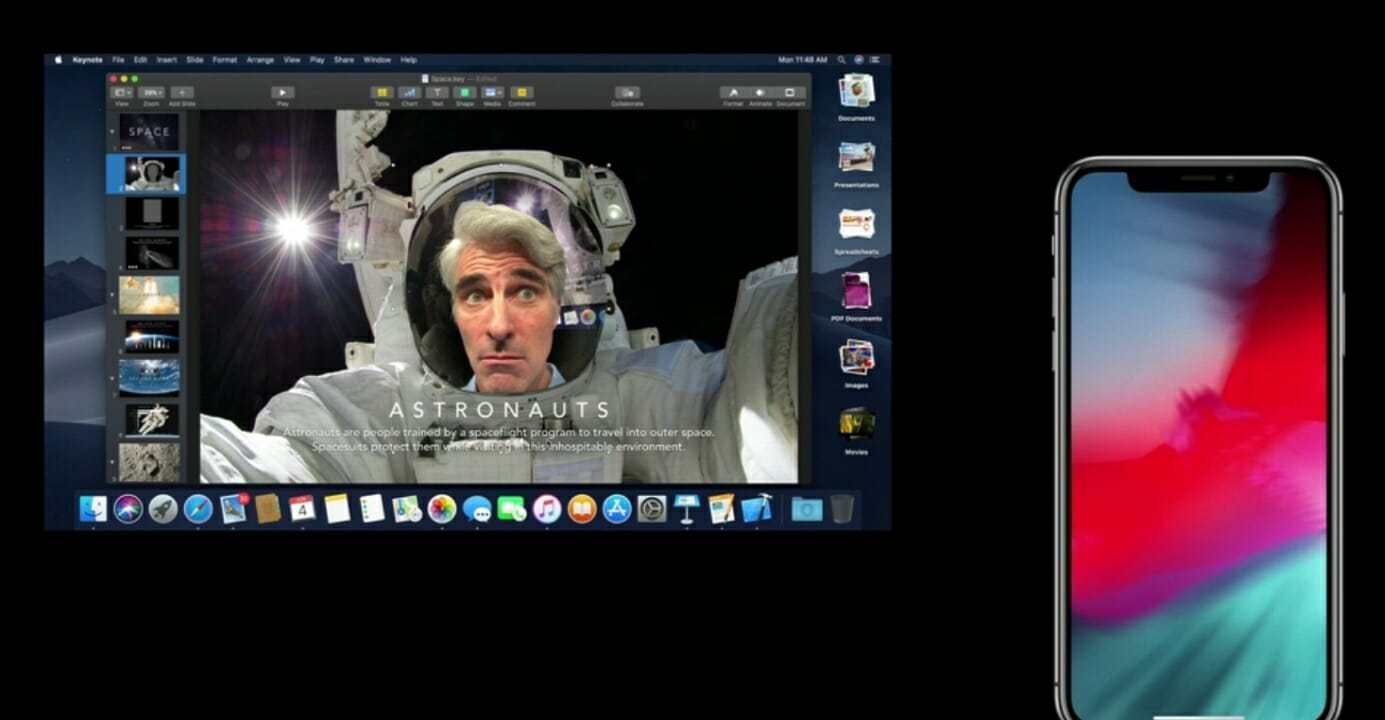Start the slideshow with the Play button

coord(283,93)
